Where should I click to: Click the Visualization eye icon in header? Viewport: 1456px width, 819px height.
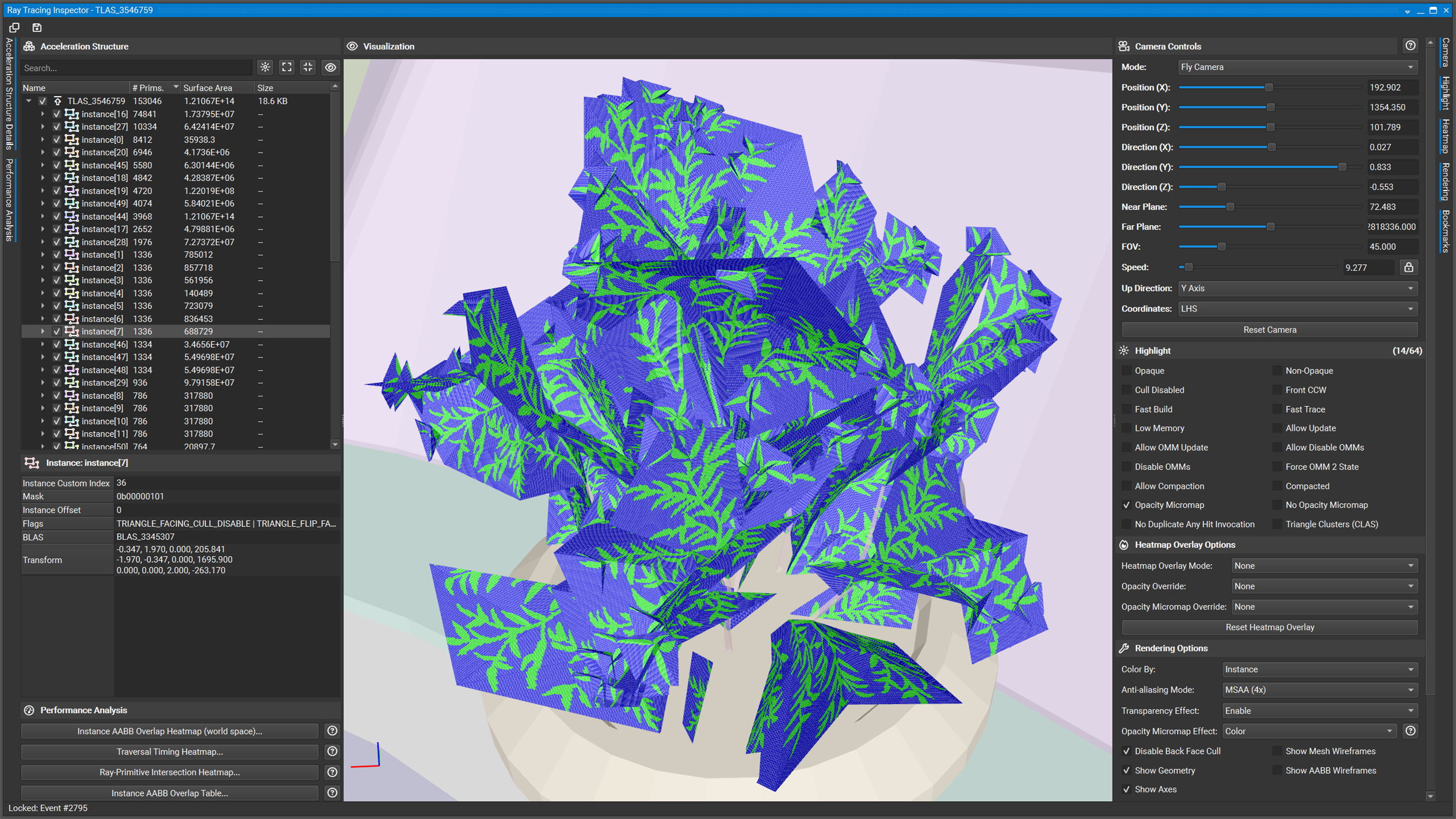[x=352, y=46]
